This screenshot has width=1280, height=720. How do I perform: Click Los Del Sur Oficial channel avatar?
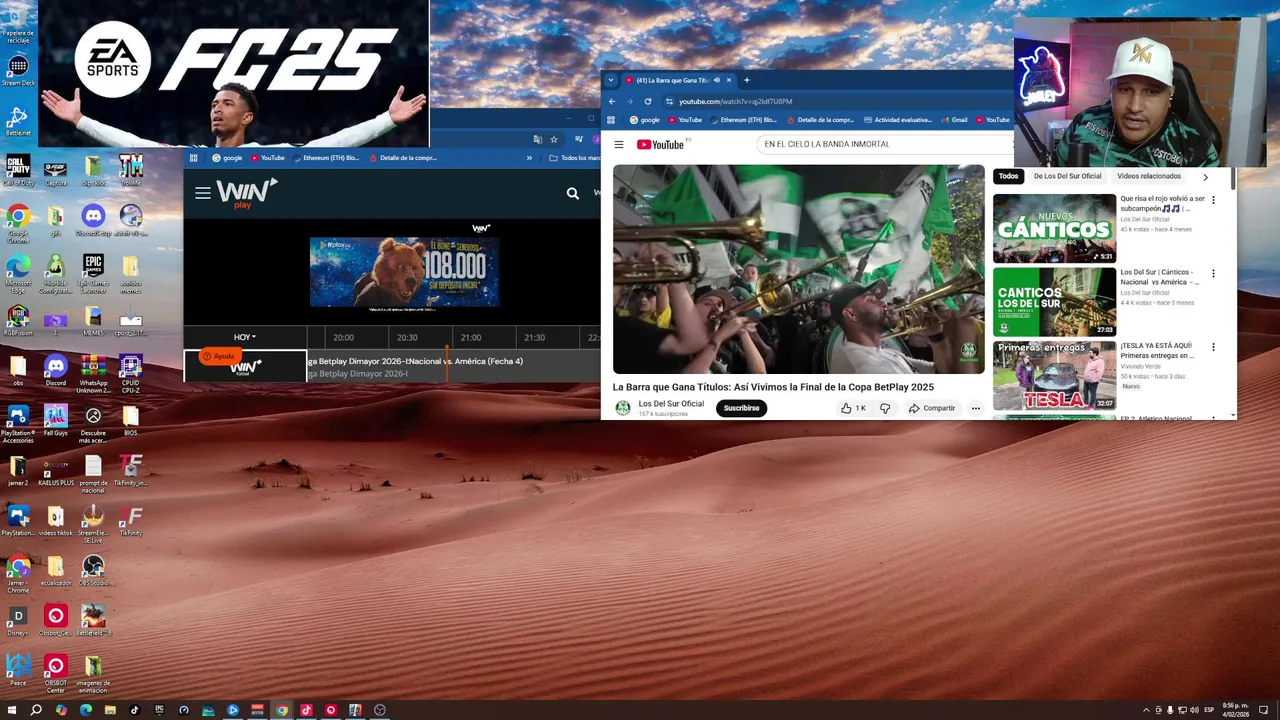coord(622,408)
